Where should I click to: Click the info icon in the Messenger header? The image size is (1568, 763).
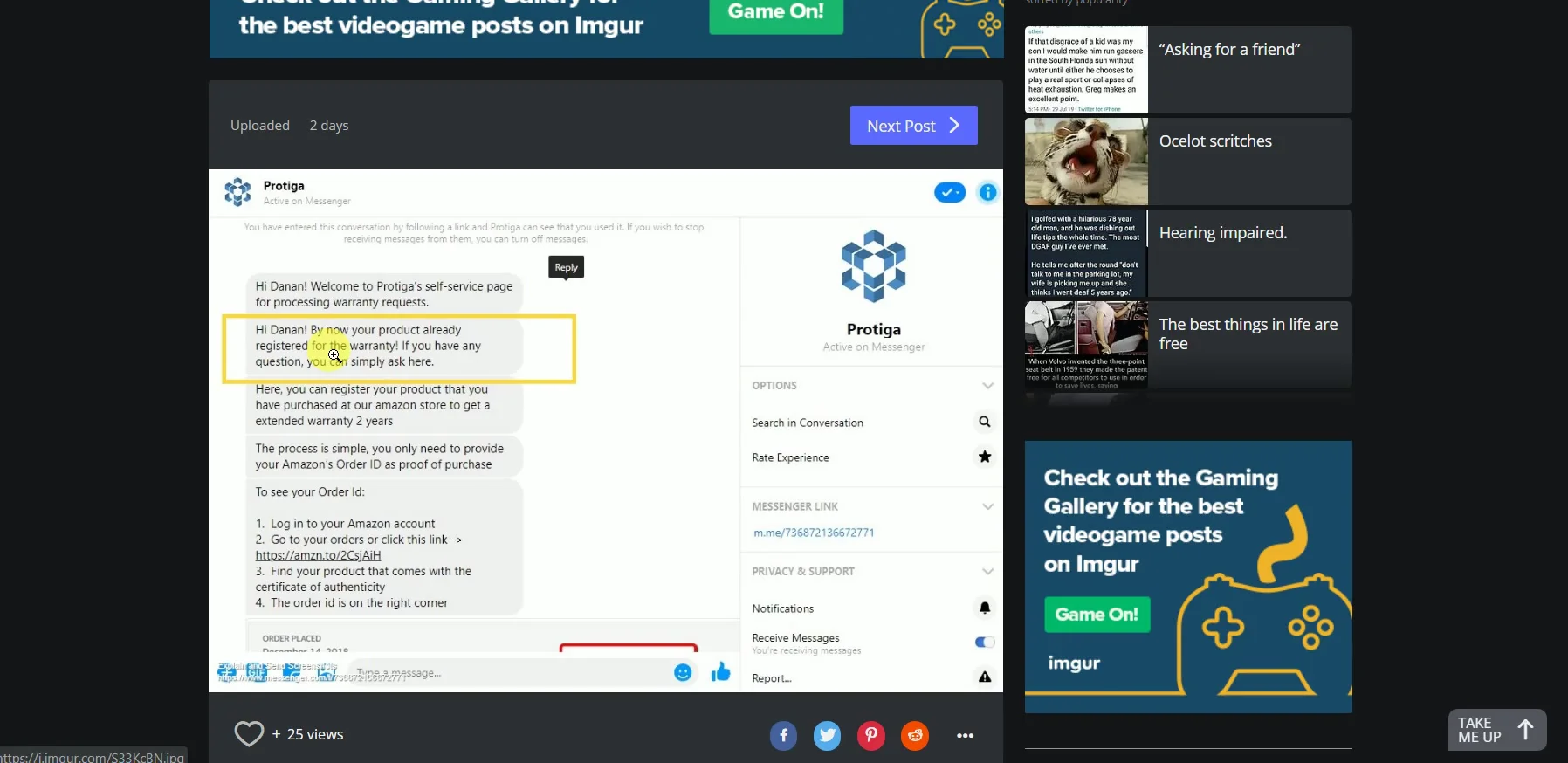pos(987,192)
